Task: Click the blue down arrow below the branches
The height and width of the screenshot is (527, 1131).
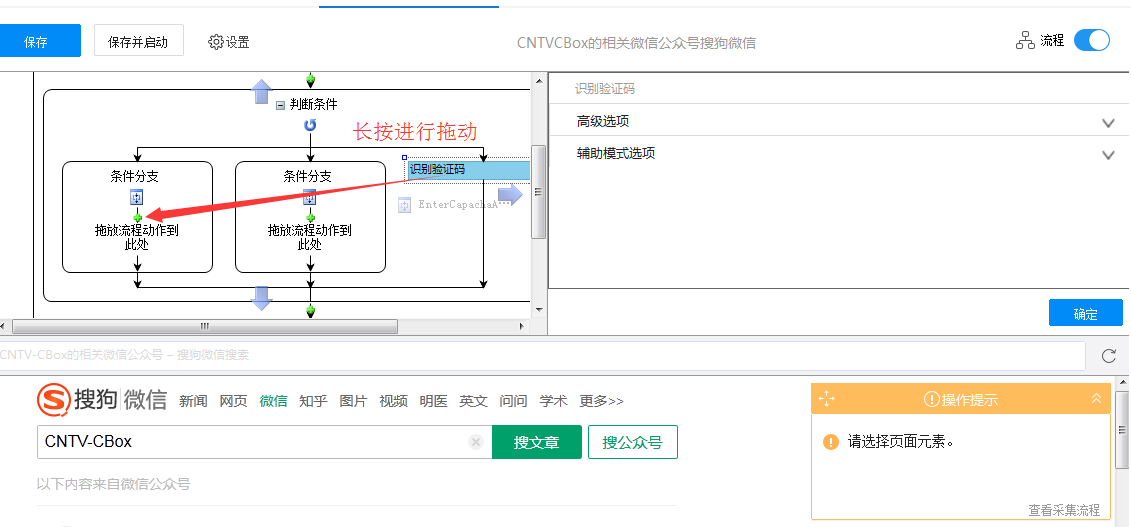Action: click(261, 298)
